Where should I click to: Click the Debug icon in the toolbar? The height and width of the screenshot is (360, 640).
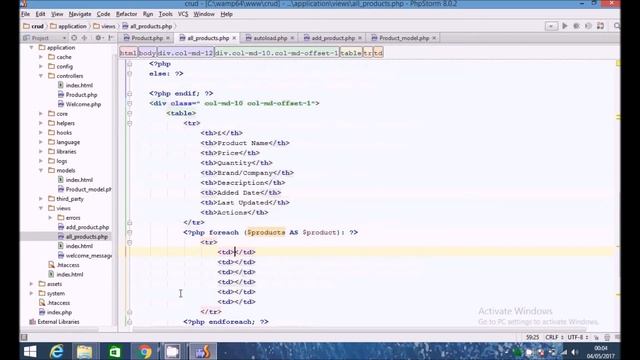pos(576,26)
